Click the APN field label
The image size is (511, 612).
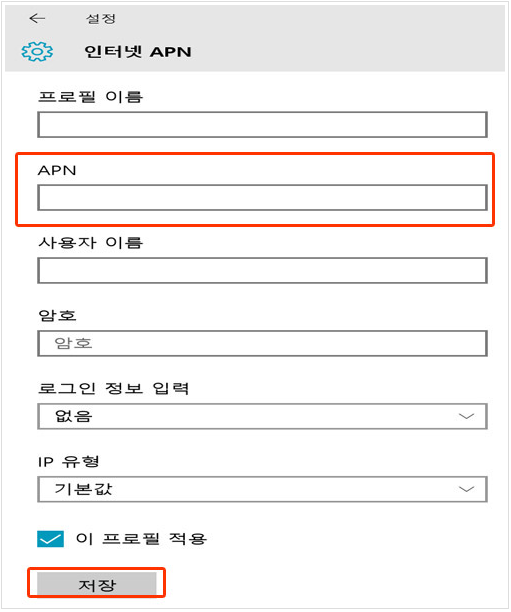click(x=57, y=171)
